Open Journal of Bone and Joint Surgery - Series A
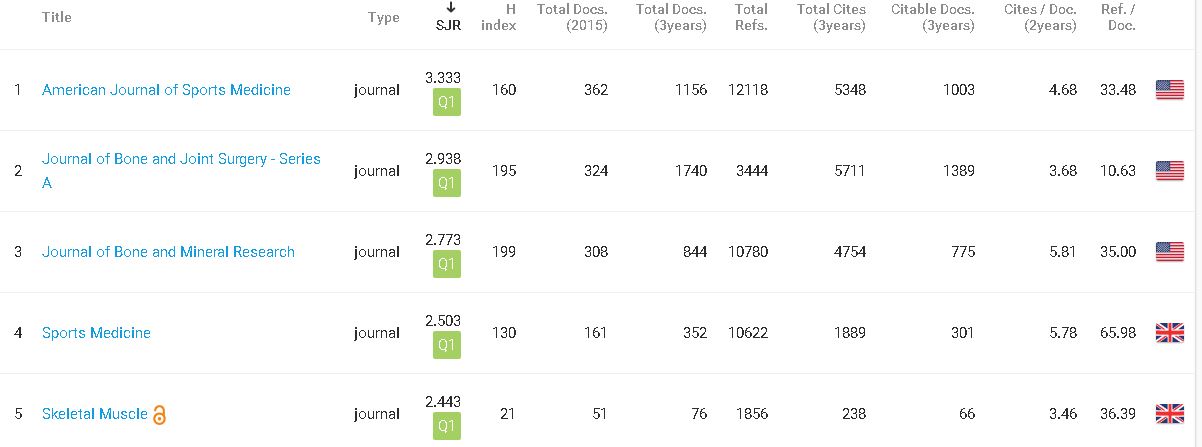This screenshot has height=447, width=1202. [181, 171]
